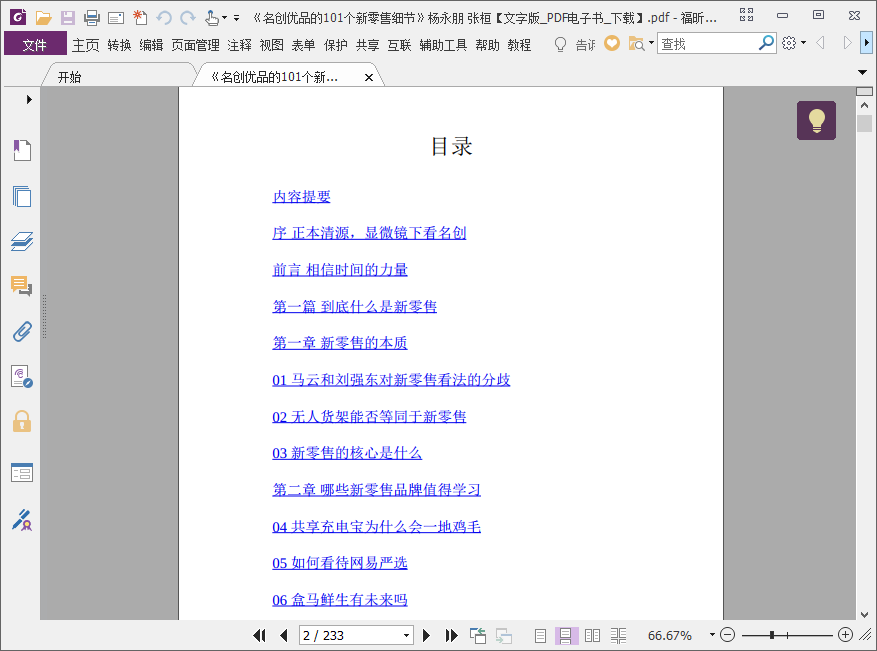Open the 主页 tab
Viewport: 877px width, 651px height.
[x=86, y=45]
